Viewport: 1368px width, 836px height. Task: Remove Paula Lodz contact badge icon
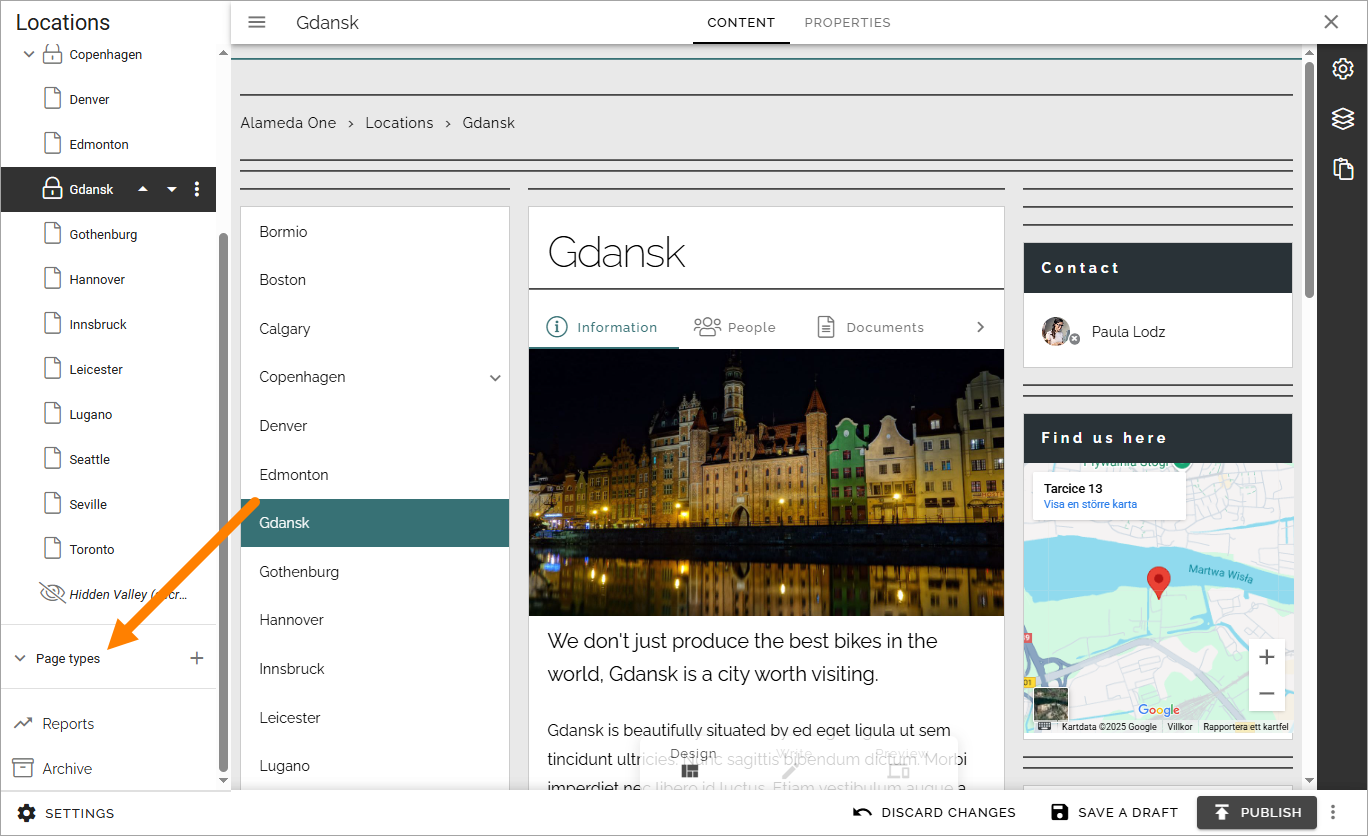[1075, 339]
